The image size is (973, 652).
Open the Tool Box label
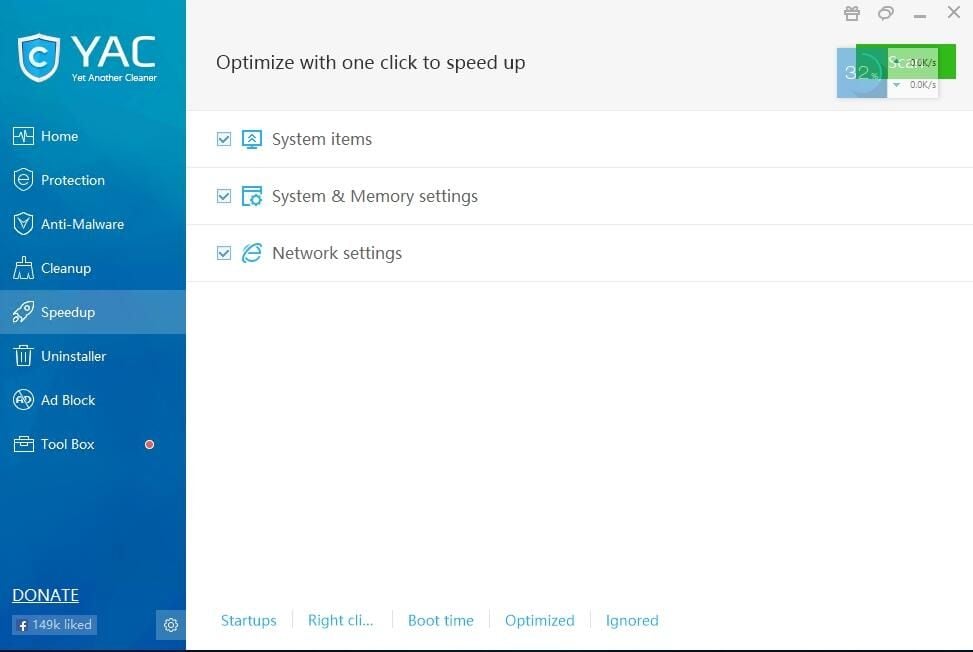tap(68, 444)
